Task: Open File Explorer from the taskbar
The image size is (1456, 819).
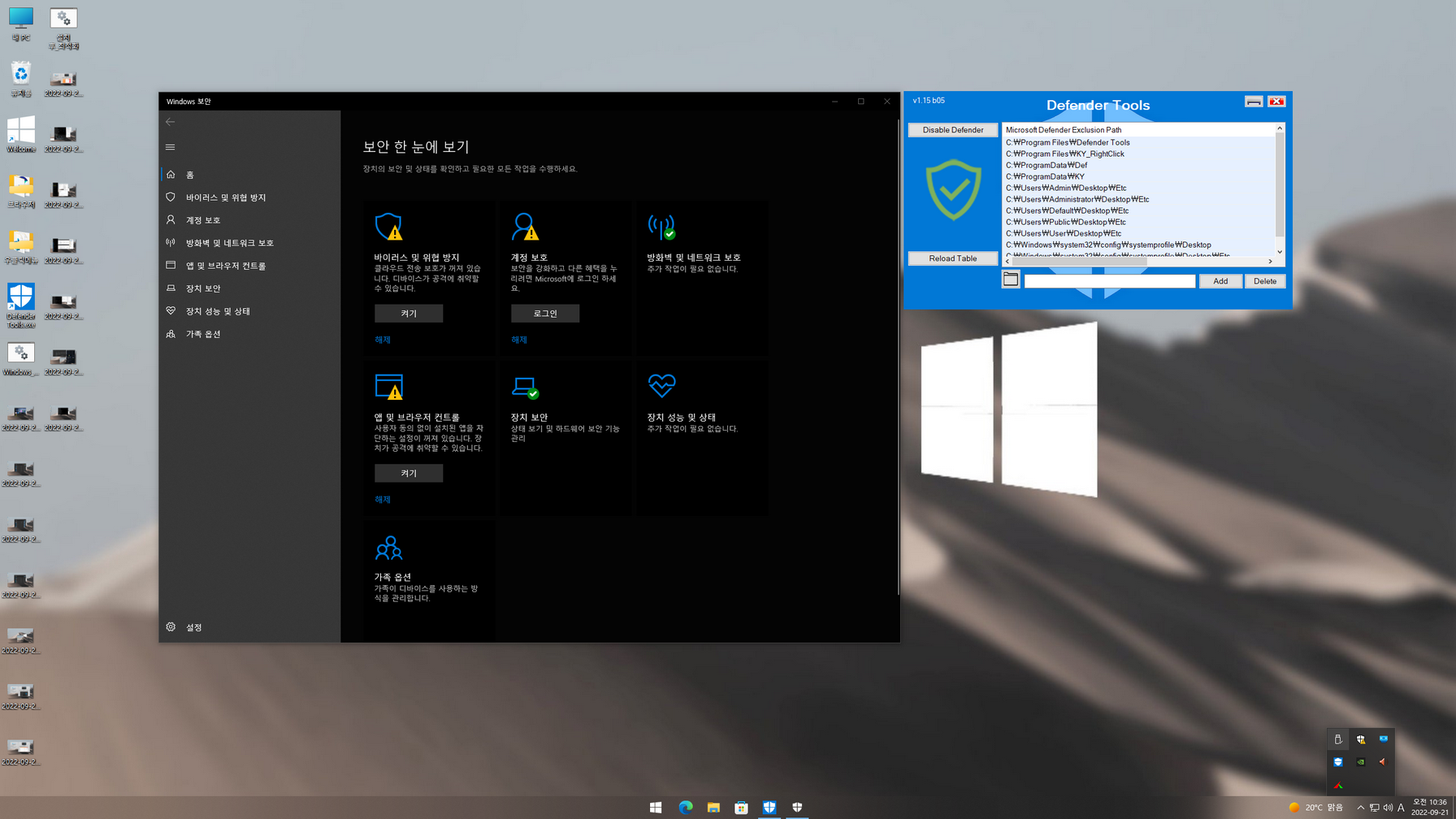Action: tap(713, 807)
